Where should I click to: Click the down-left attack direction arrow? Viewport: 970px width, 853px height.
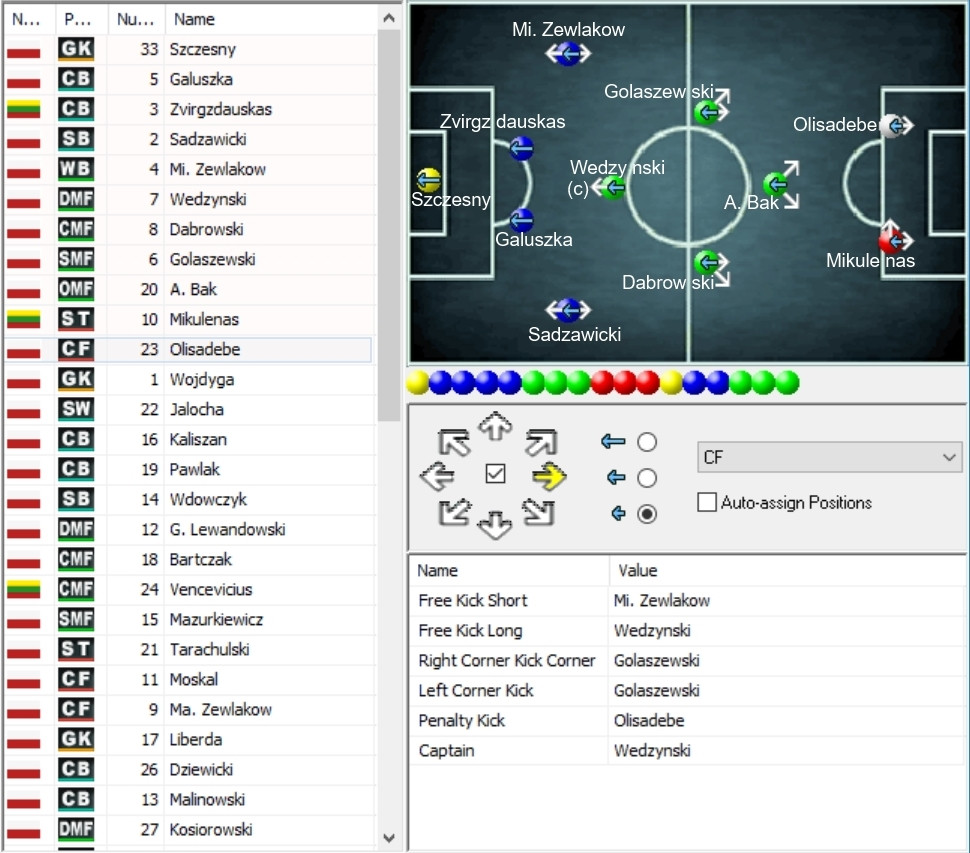tap(454, 512)
